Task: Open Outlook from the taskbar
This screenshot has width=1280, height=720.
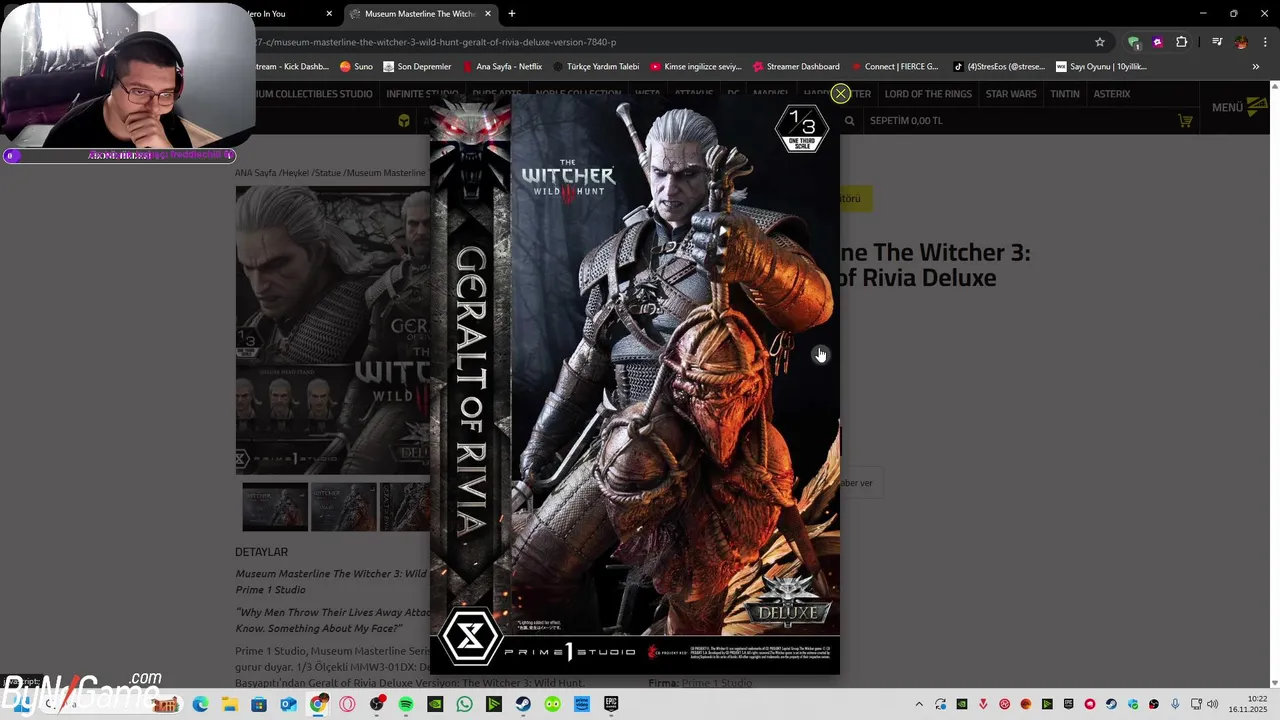Action: [x=288, y=704]
